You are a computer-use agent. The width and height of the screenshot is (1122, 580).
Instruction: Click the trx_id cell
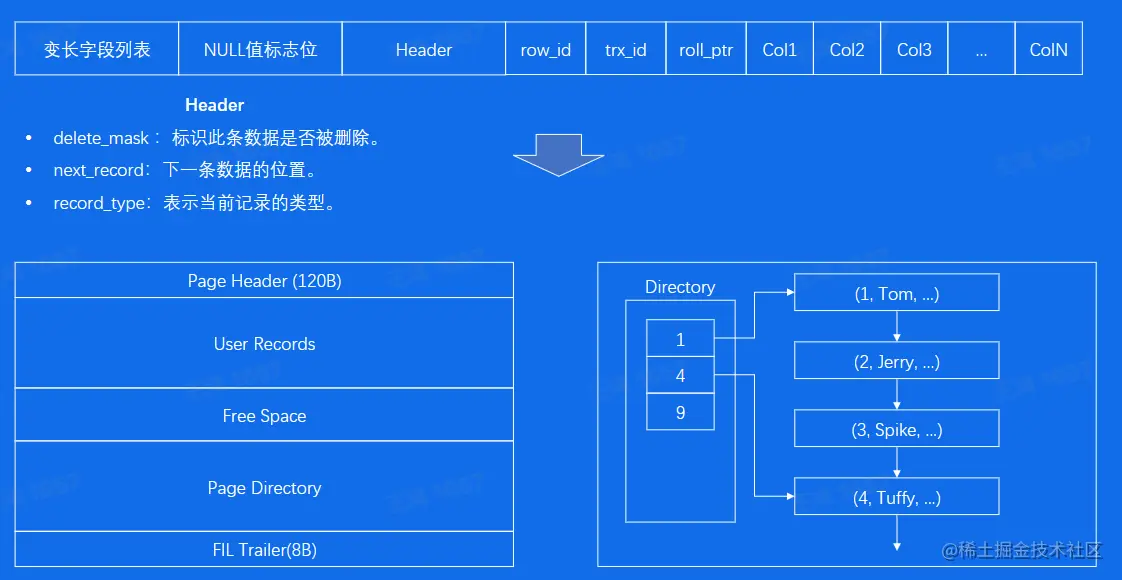pyautogui.click(x=625, y=49)
